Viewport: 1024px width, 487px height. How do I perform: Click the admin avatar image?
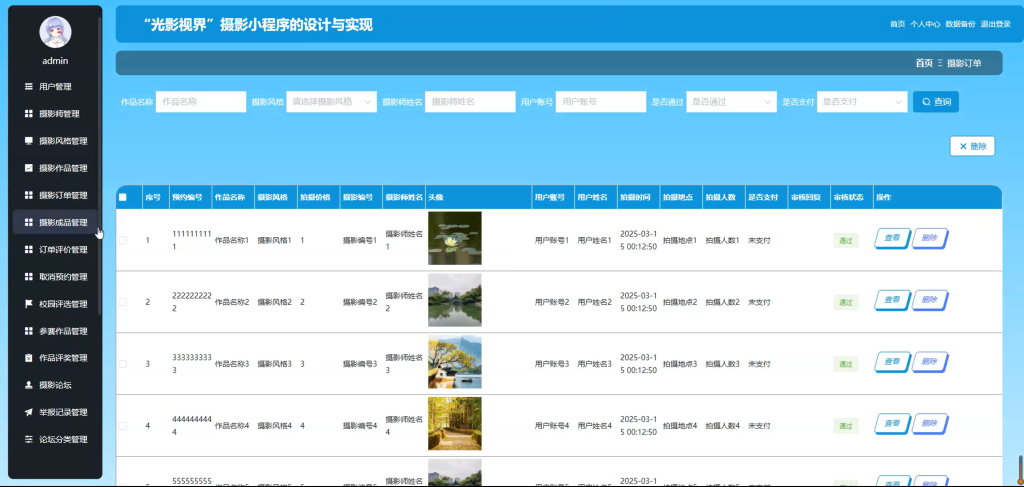coord(56,32)
